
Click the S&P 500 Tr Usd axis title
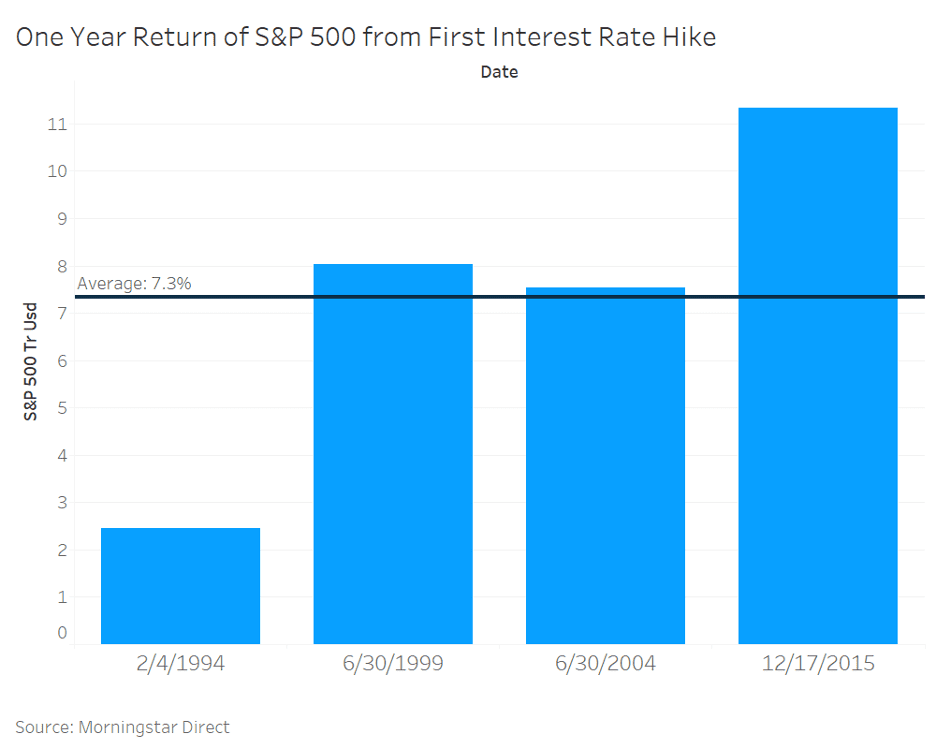click(31, 361)
